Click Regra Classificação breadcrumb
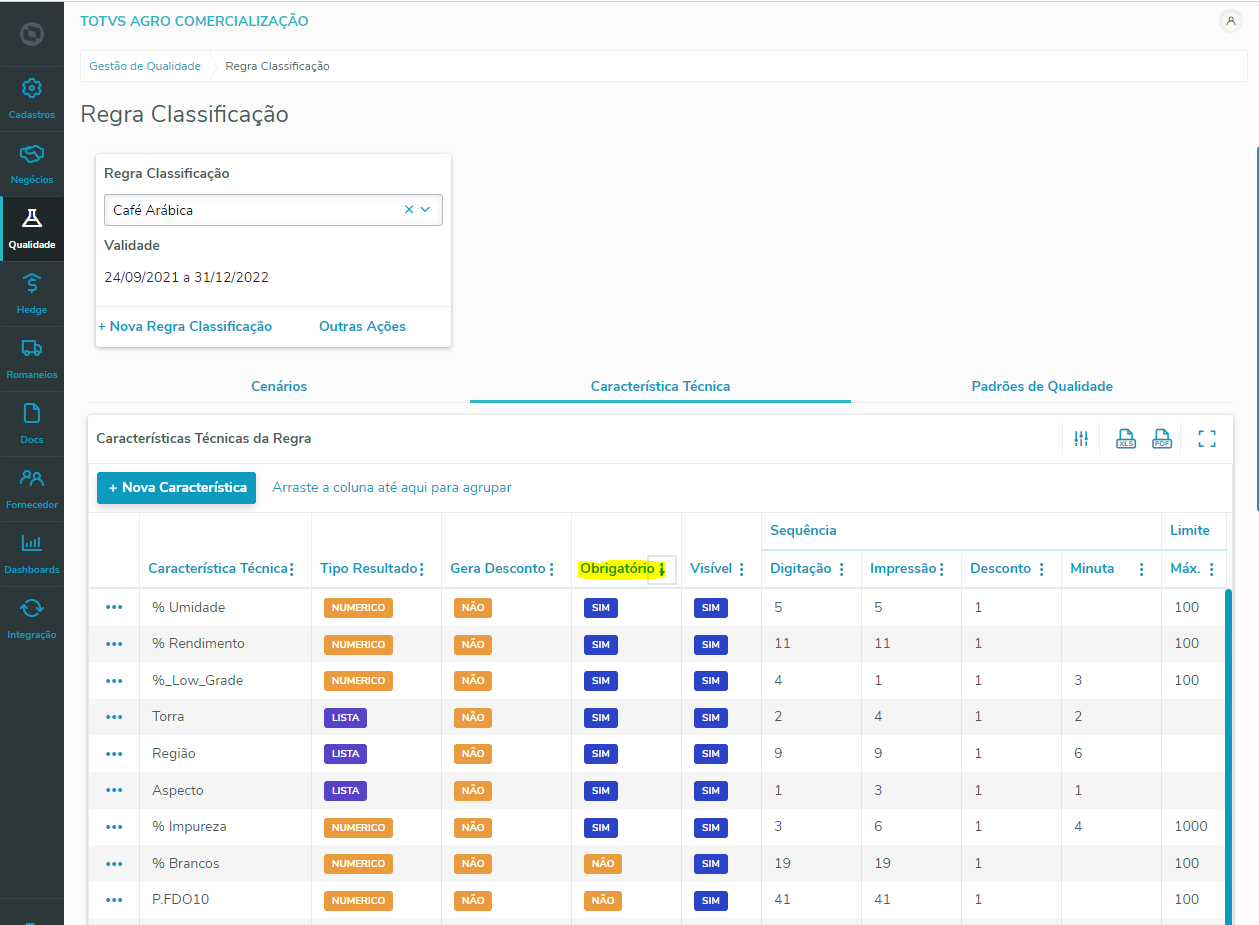 tap(277, 66)
